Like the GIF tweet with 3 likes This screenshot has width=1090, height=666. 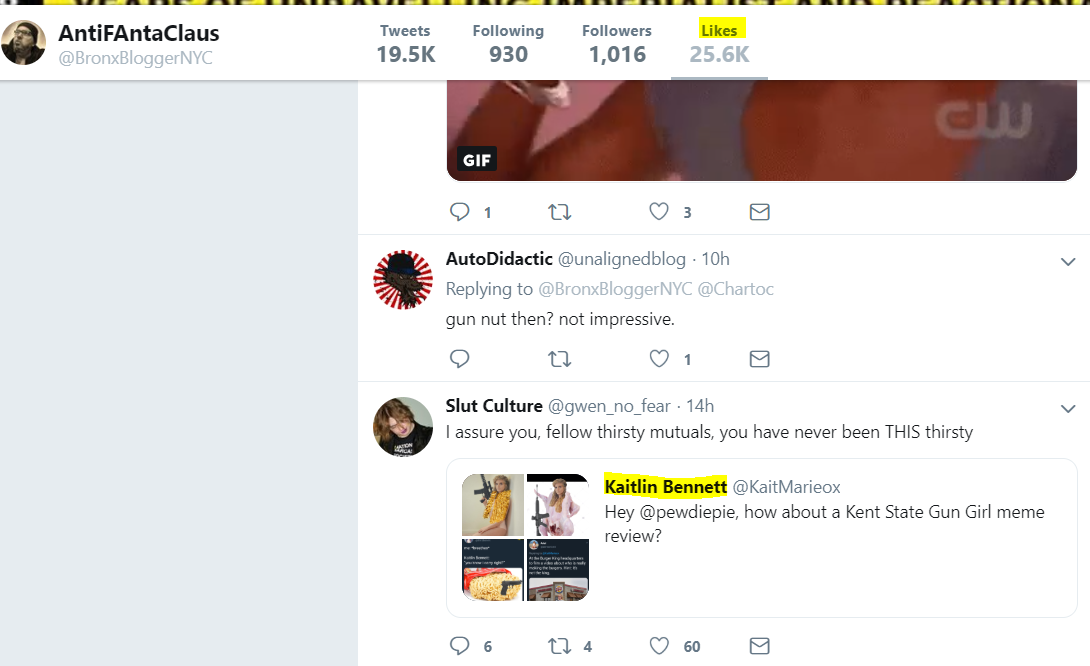[x=659, y=211]
